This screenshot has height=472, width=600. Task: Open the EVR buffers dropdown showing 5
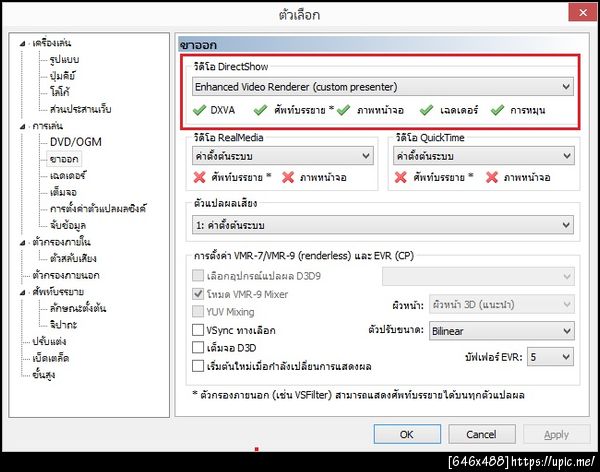click(x=550, y=357)
